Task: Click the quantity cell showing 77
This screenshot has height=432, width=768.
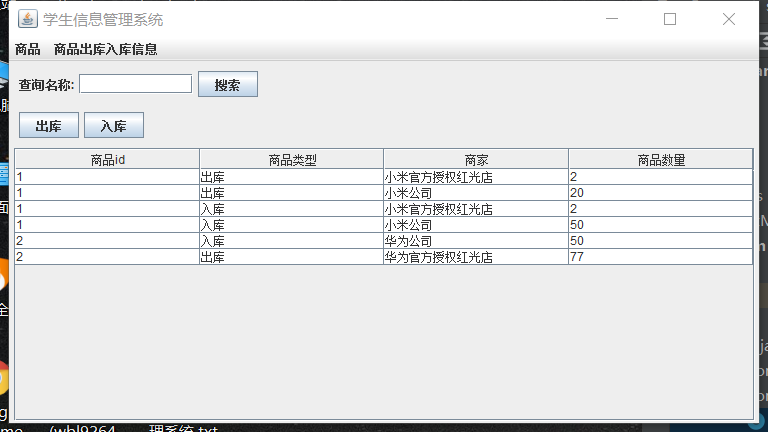Action: [x=660, y=257]
